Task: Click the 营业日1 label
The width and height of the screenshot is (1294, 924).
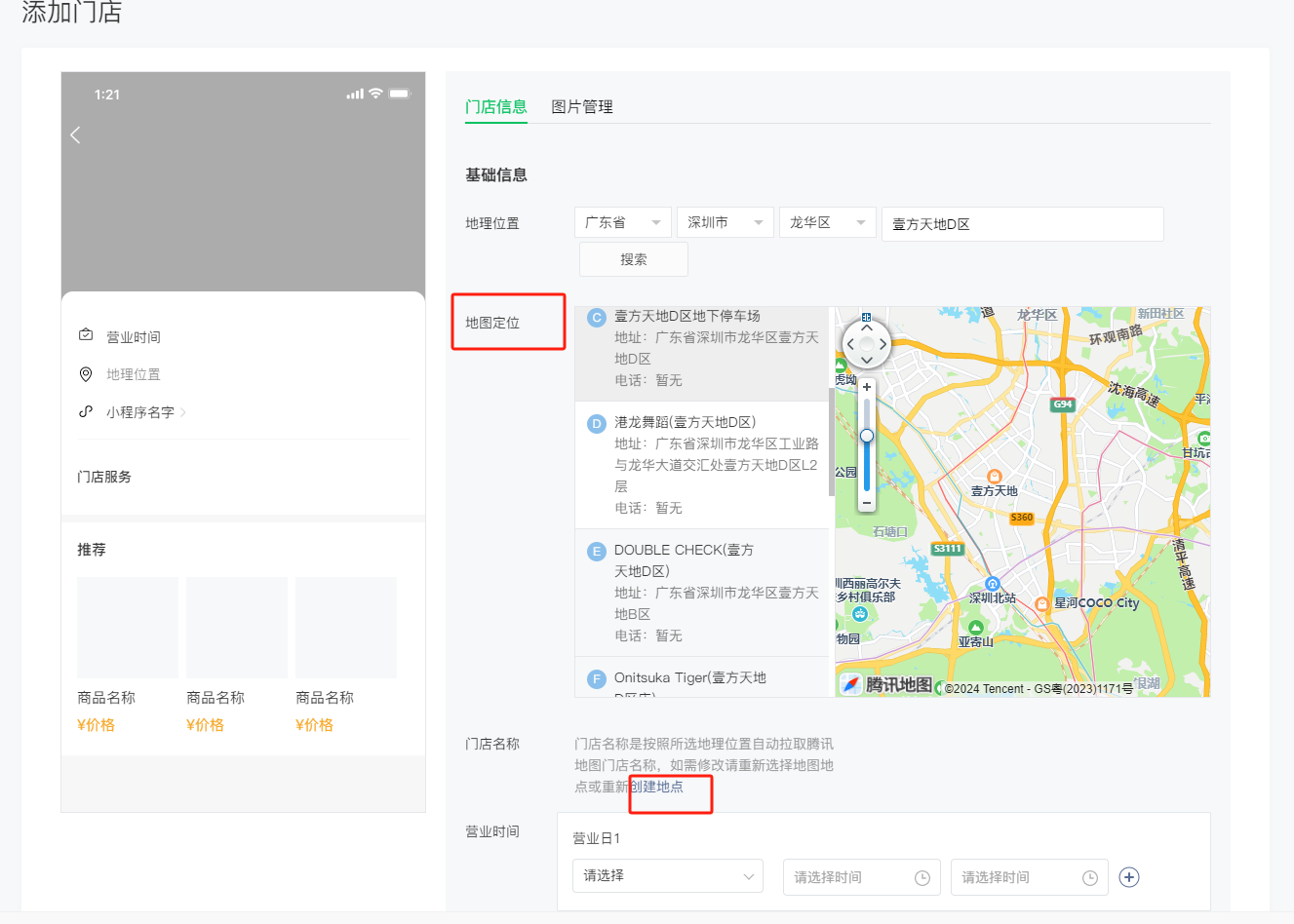Action: click(596, 838)
